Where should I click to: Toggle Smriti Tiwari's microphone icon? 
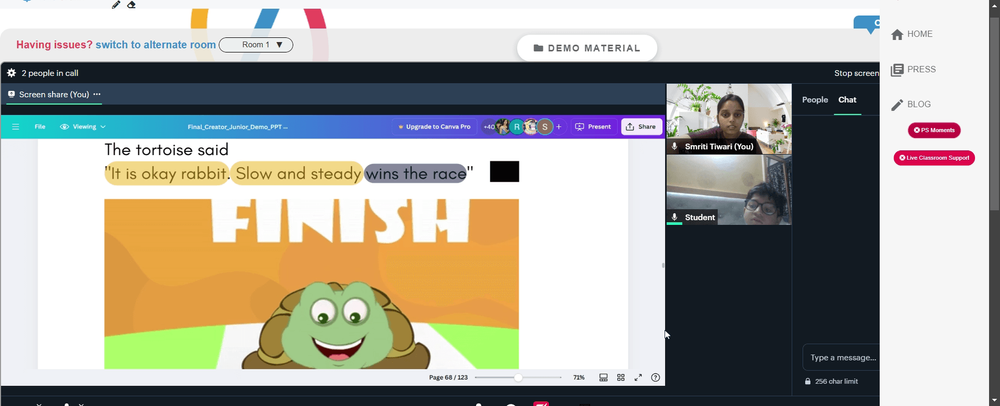coord(675,147)
